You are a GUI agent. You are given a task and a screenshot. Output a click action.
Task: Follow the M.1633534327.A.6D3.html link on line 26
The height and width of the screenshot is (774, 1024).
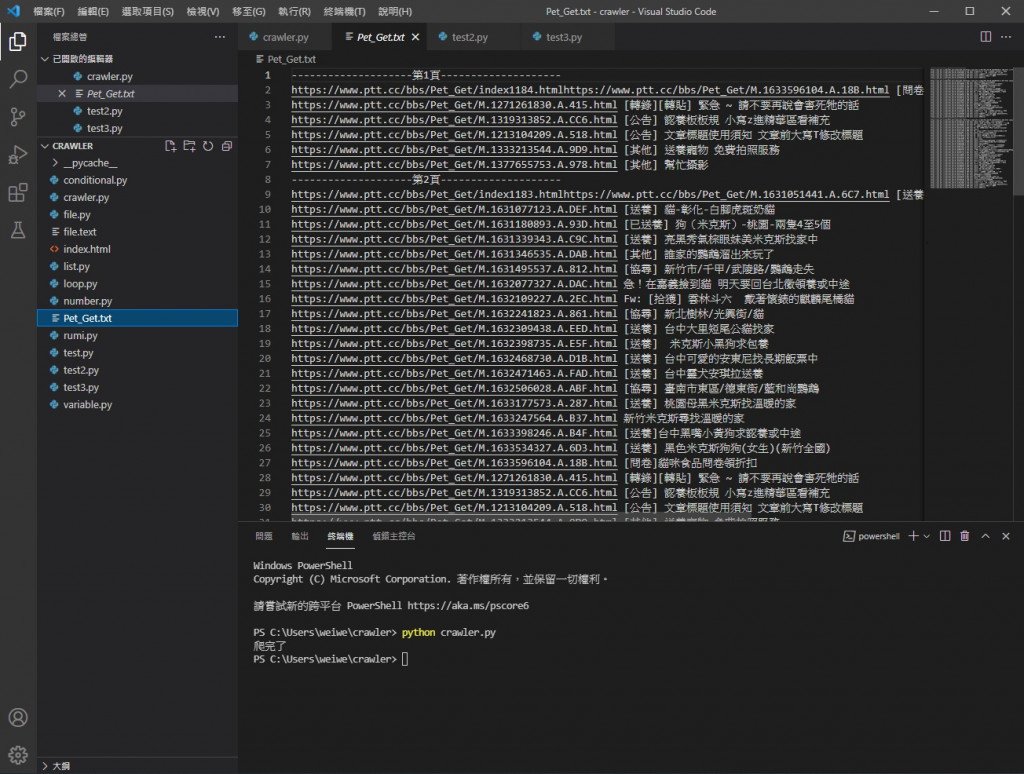pyautogui.click(x=454, y=447)
